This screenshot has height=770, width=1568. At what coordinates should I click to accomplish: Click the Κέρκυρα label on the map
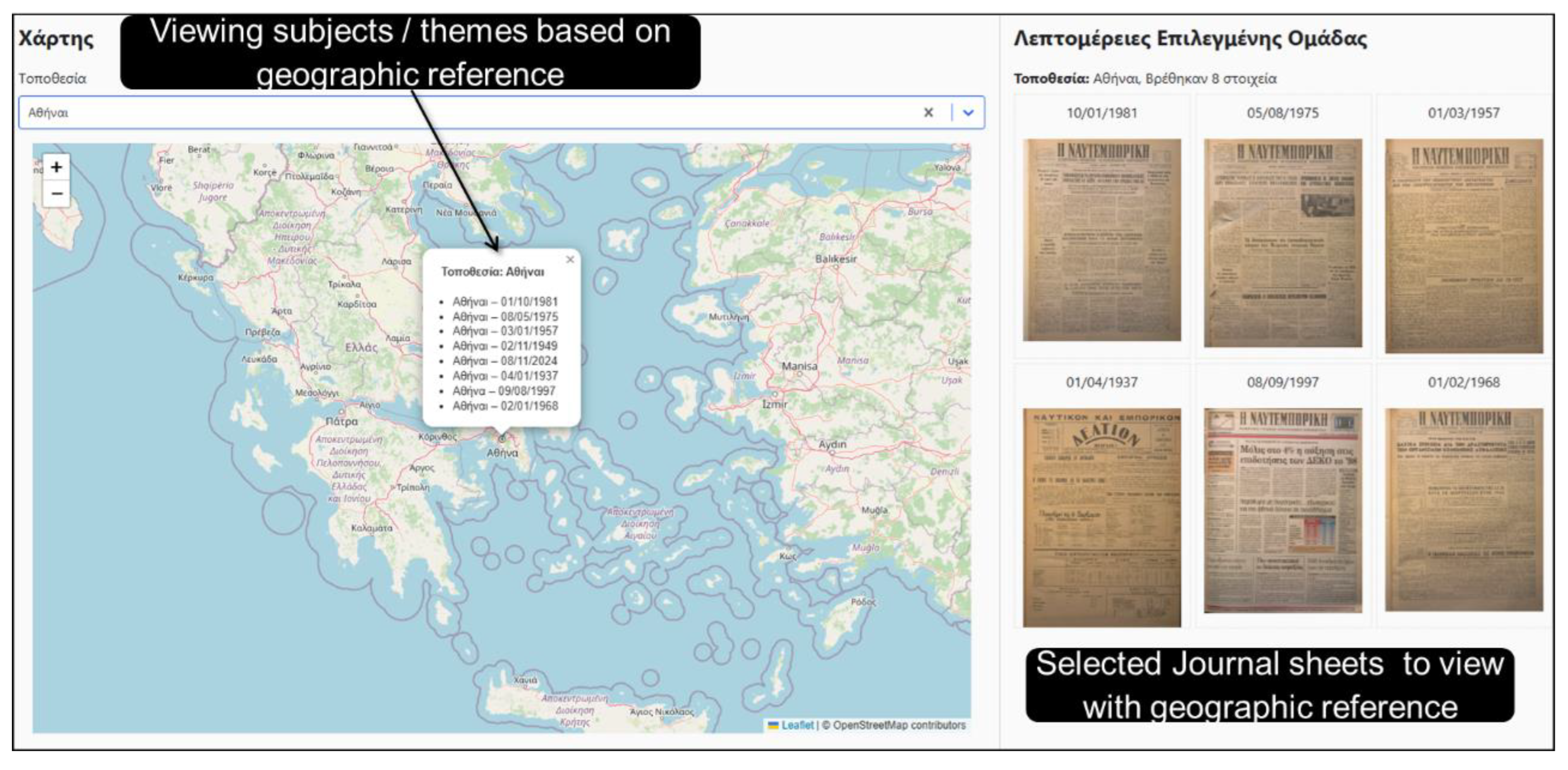pyautogui.click(x=196, y=277)
